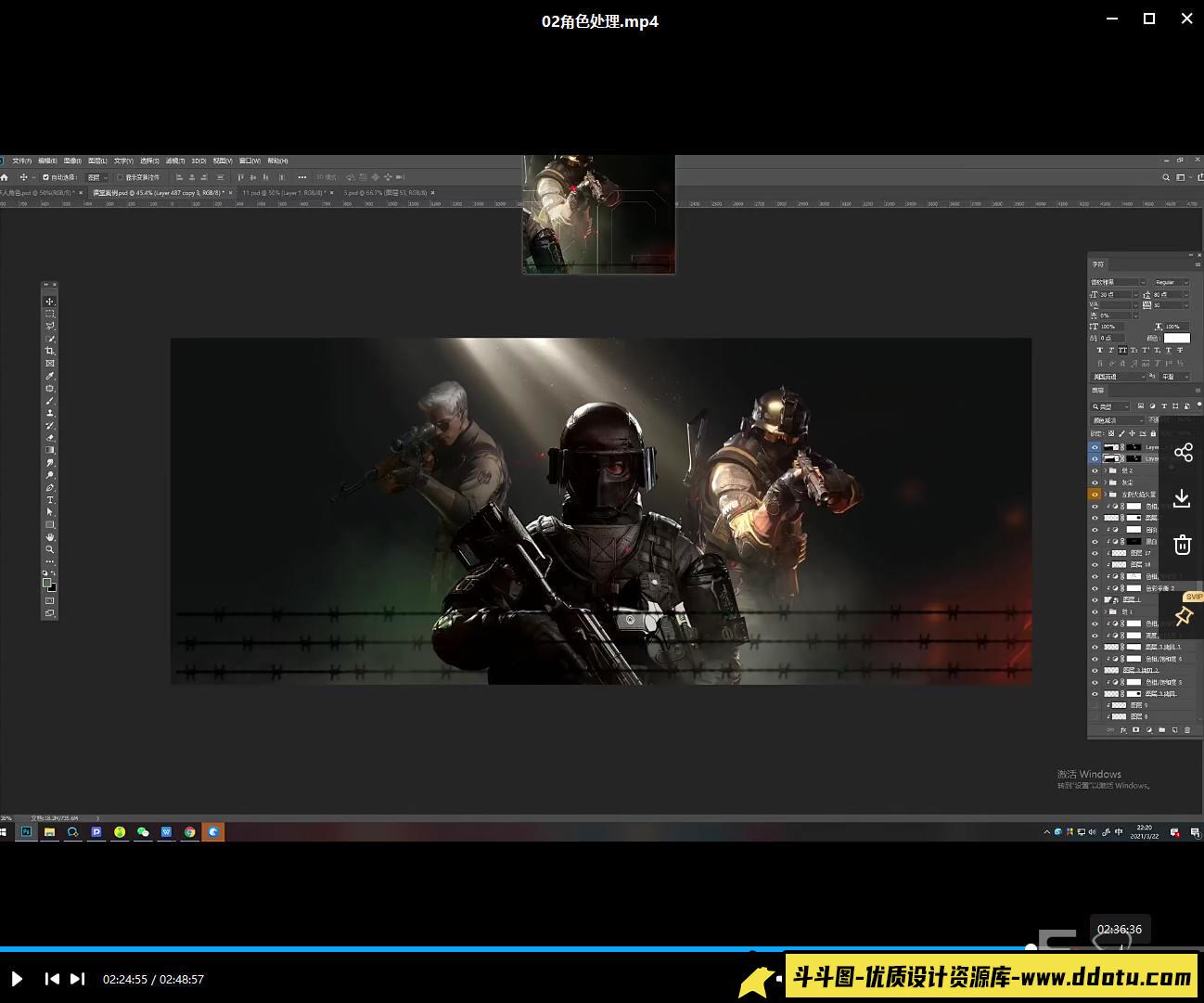Open the 滤镜(T) menu
This screenshot has height=1003, width=1204.
click(175, 161)
